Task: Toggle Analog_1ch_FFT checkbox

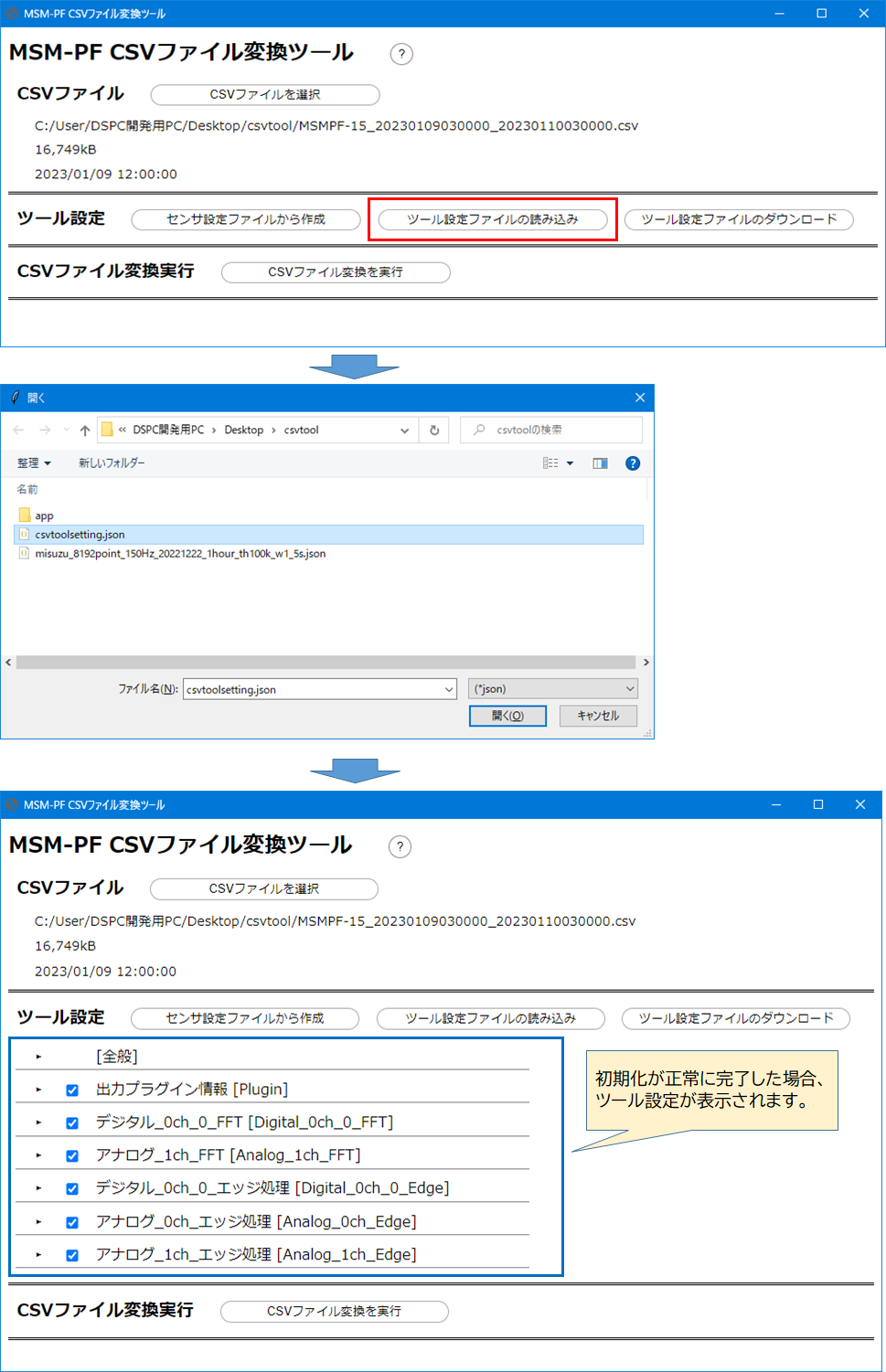Action: pyautogui.click(x=72, y=1155)
